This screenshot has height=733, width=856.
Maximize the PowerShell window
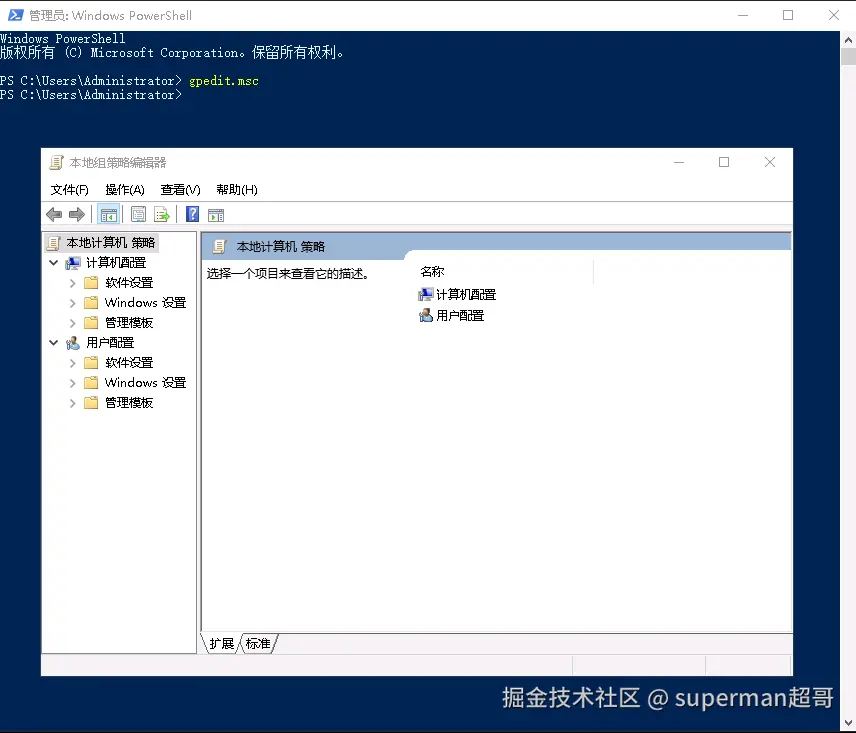[788, 15]
